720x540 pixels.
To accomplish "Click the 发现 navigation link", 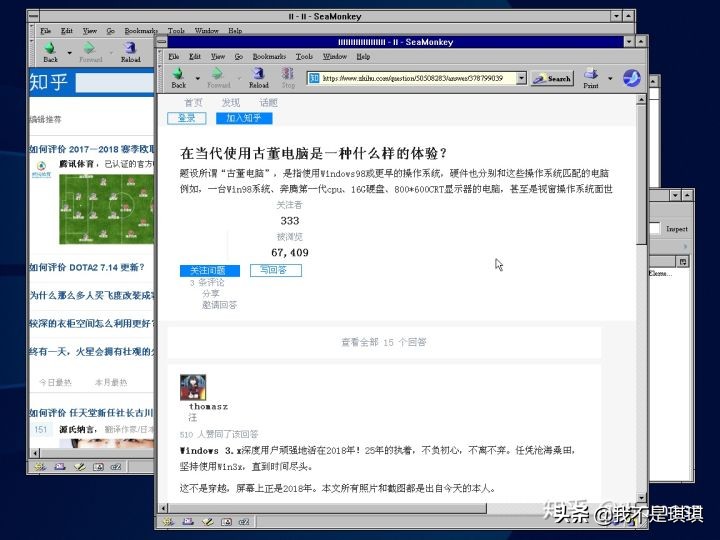I will pos(231,102).
